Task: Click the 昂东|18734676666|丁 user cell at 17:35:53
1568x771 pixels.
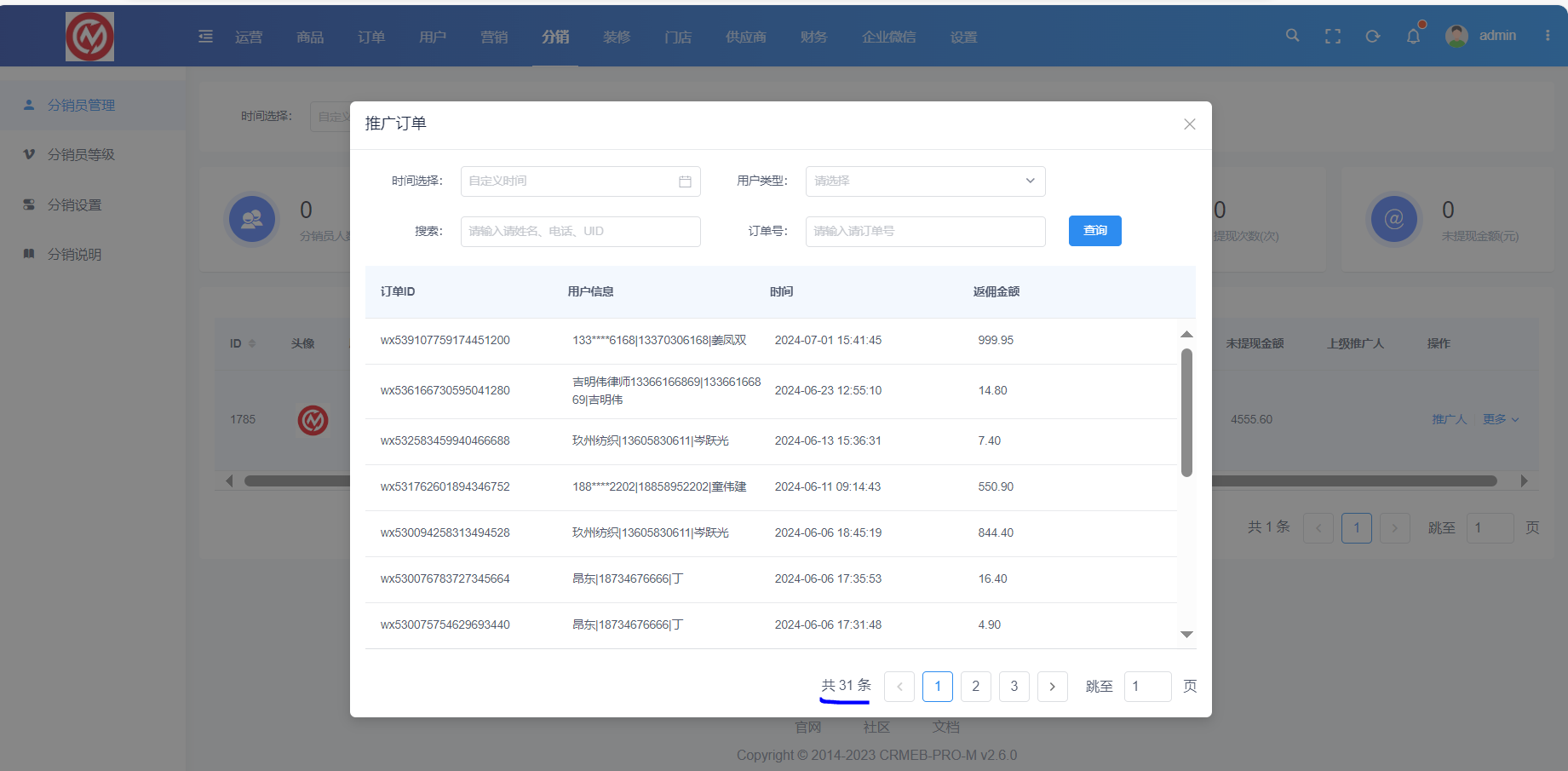Action: point(628,579)
